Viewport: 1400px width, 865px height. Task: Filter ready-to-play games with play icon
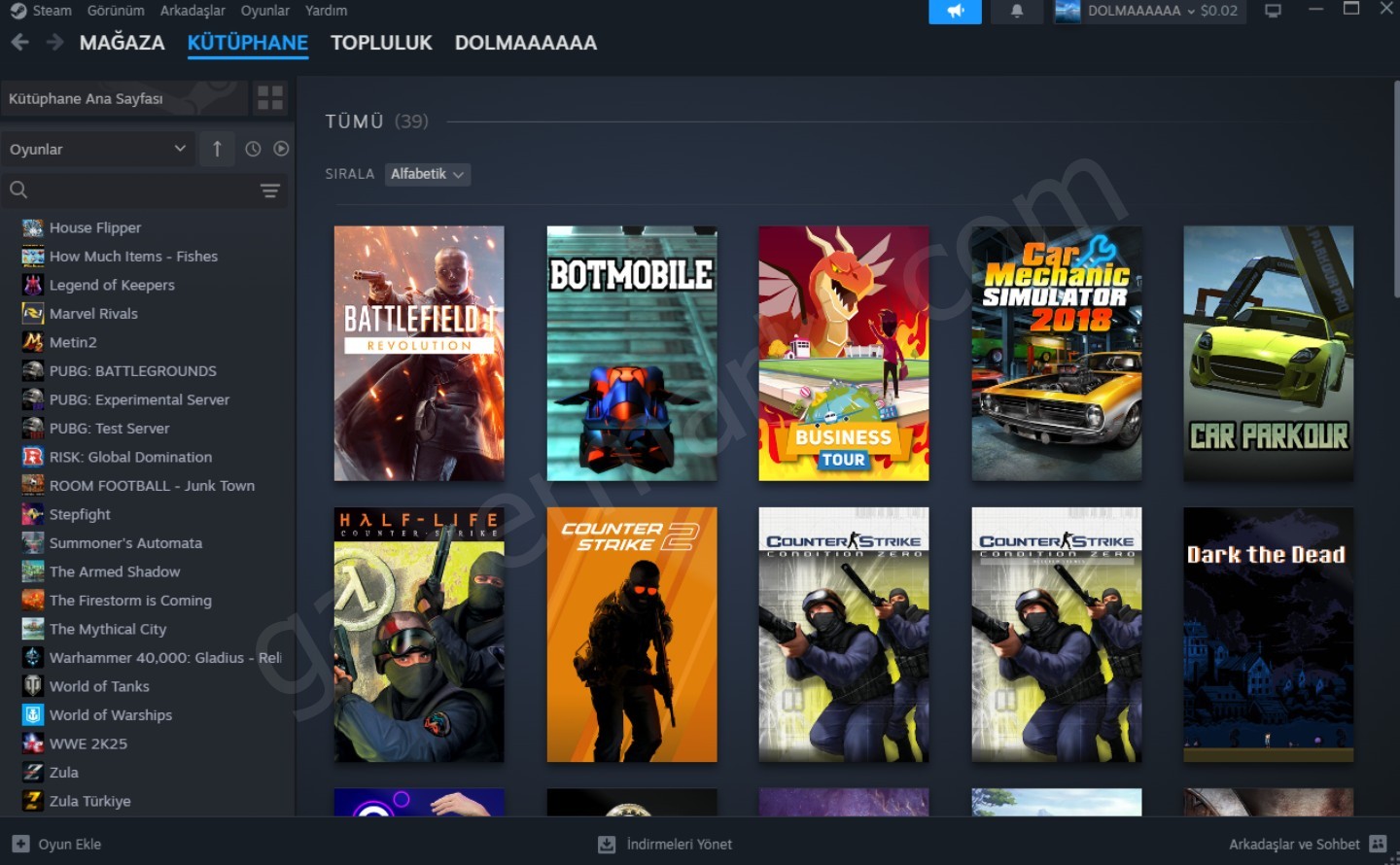coord(281,149)
